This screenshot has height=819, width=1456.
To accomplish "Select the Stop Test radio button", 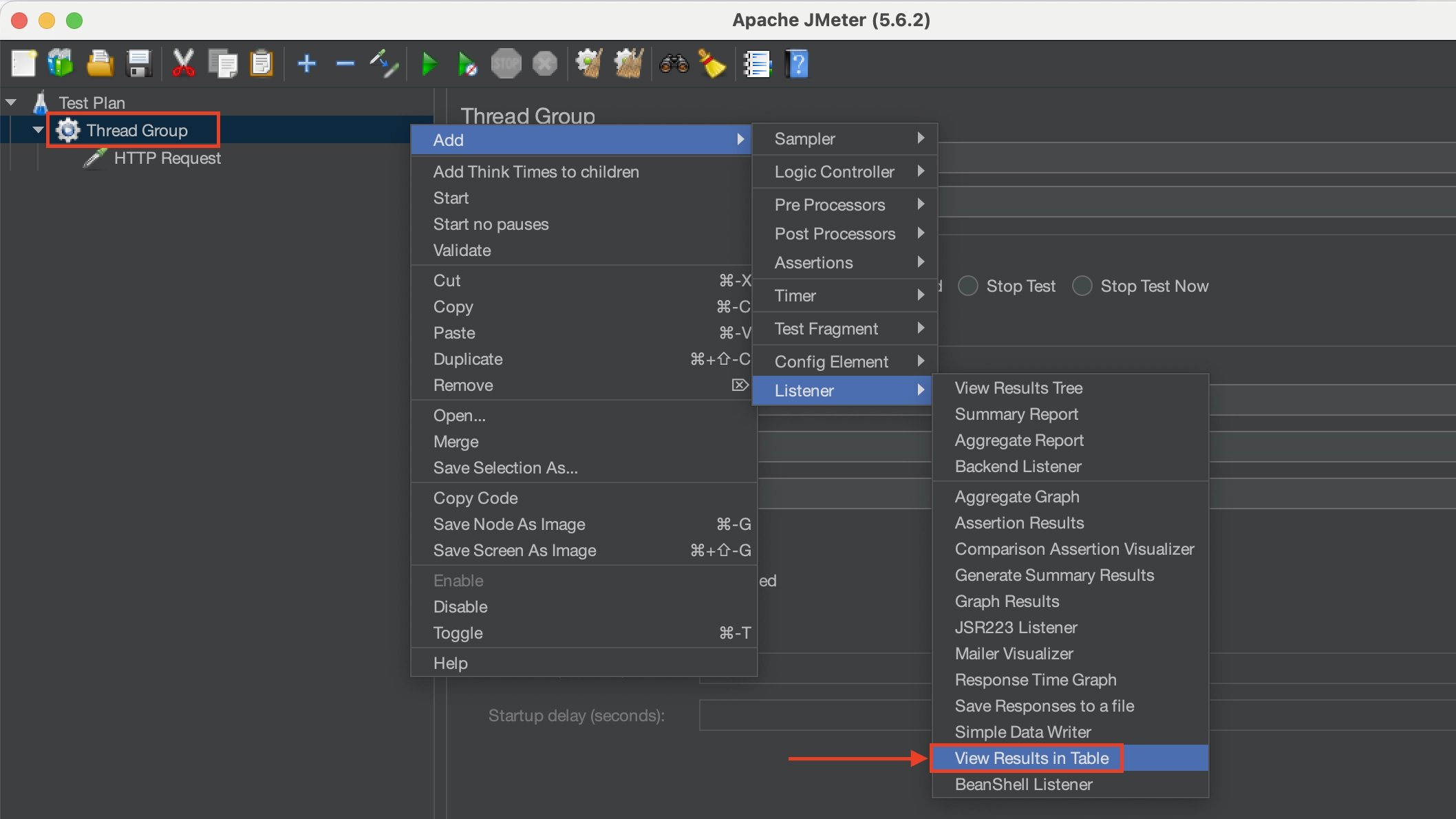I will tap(968, 286).
